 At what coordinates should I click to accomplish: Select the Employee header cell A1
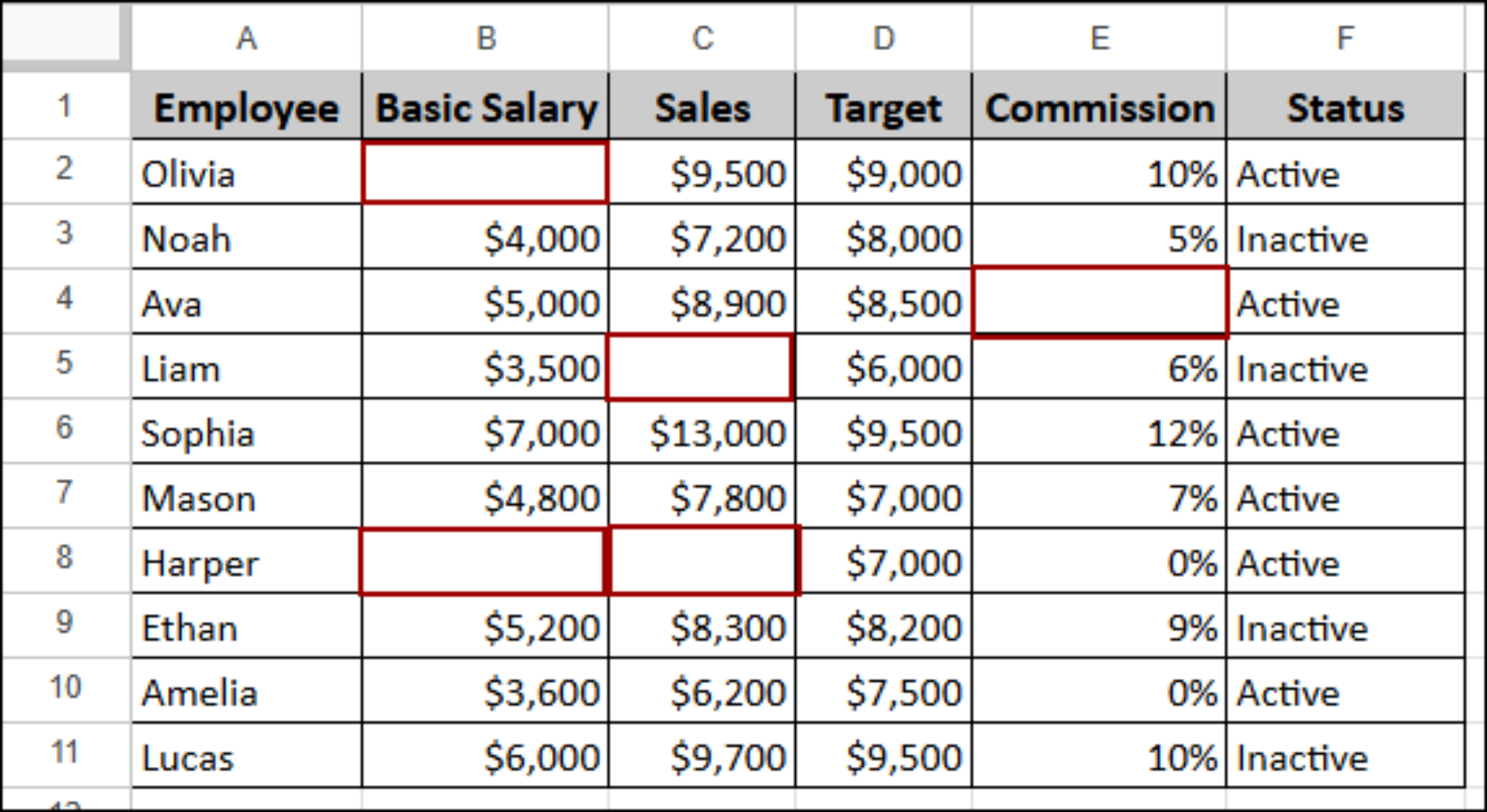click(247, 107)
